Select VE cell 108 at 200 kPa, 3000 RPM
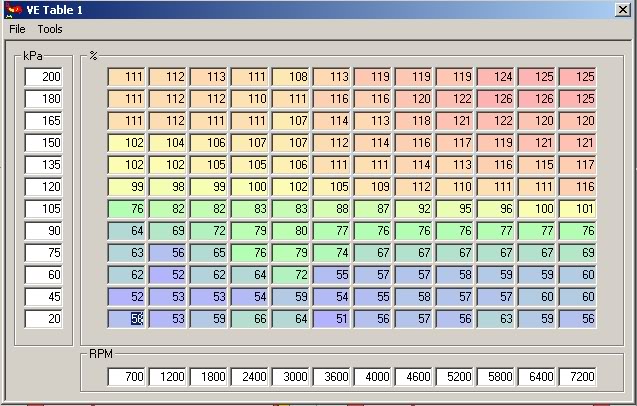The image size is (637, 406). pyautogui.click(x=290, y=77)
